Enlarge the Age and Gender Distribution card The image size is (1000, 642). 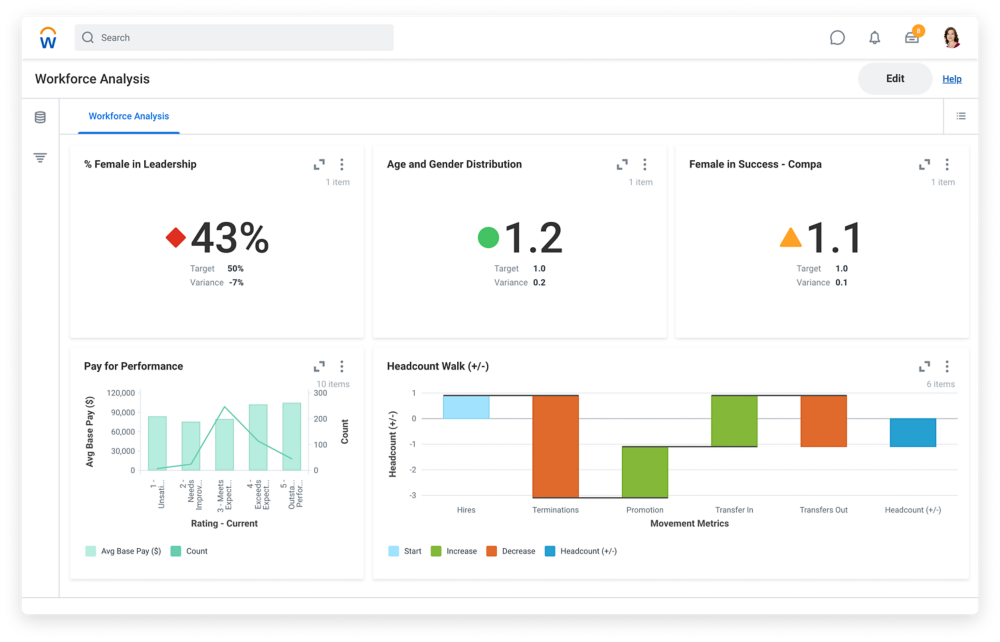(622, 164)
